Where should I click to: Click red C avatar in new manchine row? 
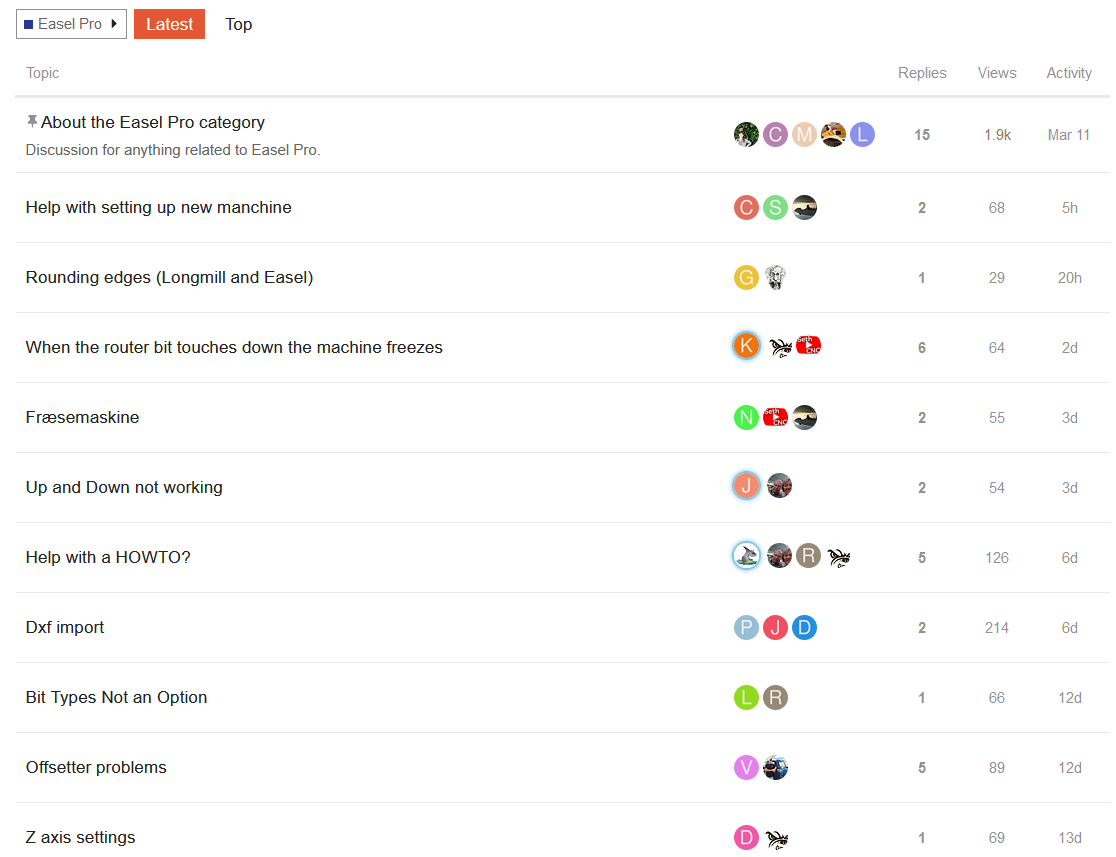[x=746, y=207]
